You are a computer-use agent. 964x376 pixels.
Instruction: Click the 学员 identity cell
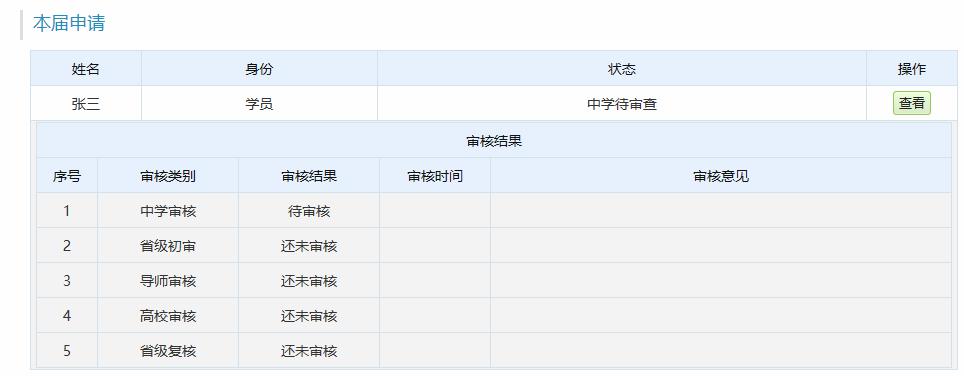(x=259, y=104)
